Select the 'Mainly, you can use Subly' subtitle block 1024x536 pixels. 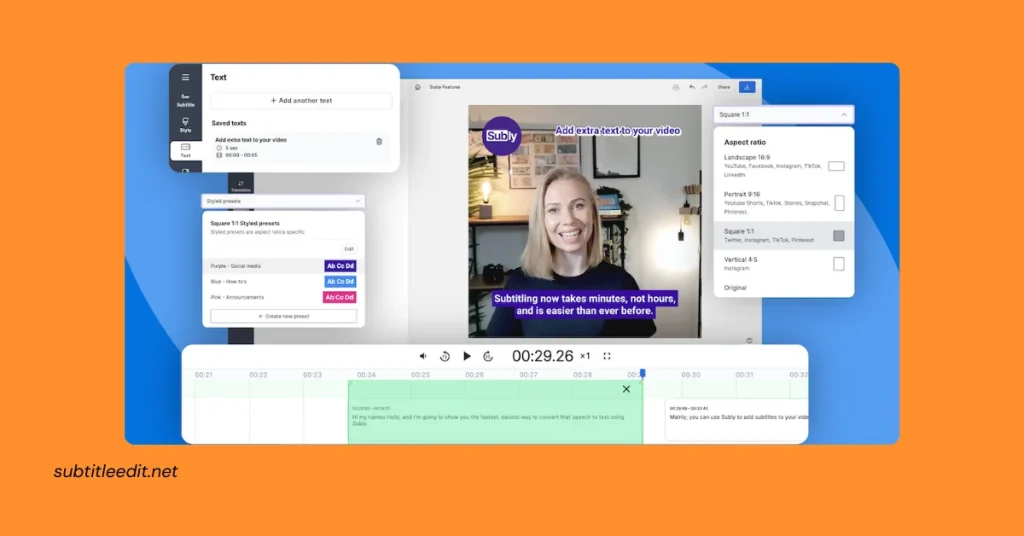click(x=737, y=420)
